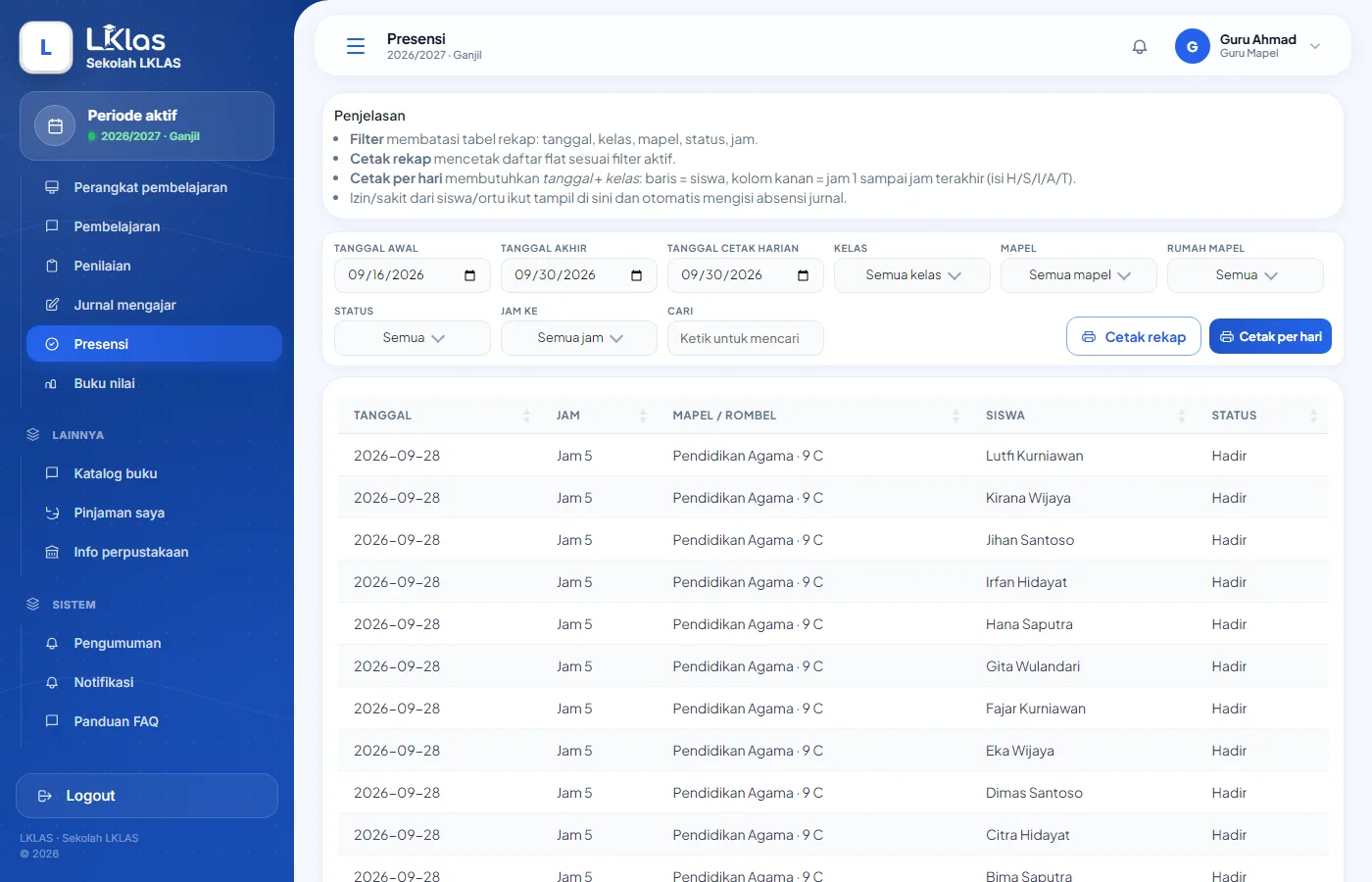The image size is (1372, 882).
Task: Focus the Cari search field
Action: pos(746,338)
